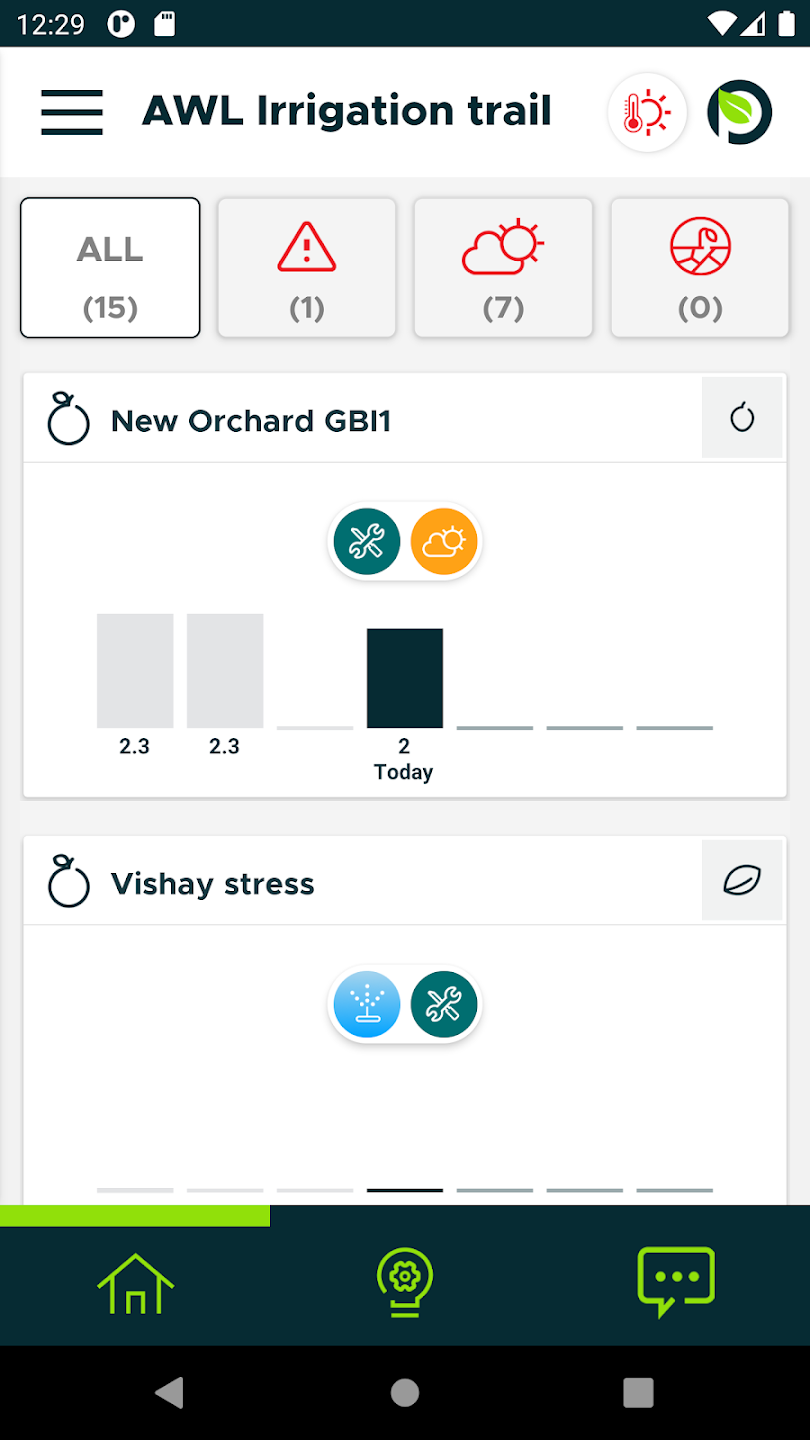Viewport: 810px width, 1440px height.
Task: Tap teal tools icon in Vishay stress card
Action: pos(444,1004)
